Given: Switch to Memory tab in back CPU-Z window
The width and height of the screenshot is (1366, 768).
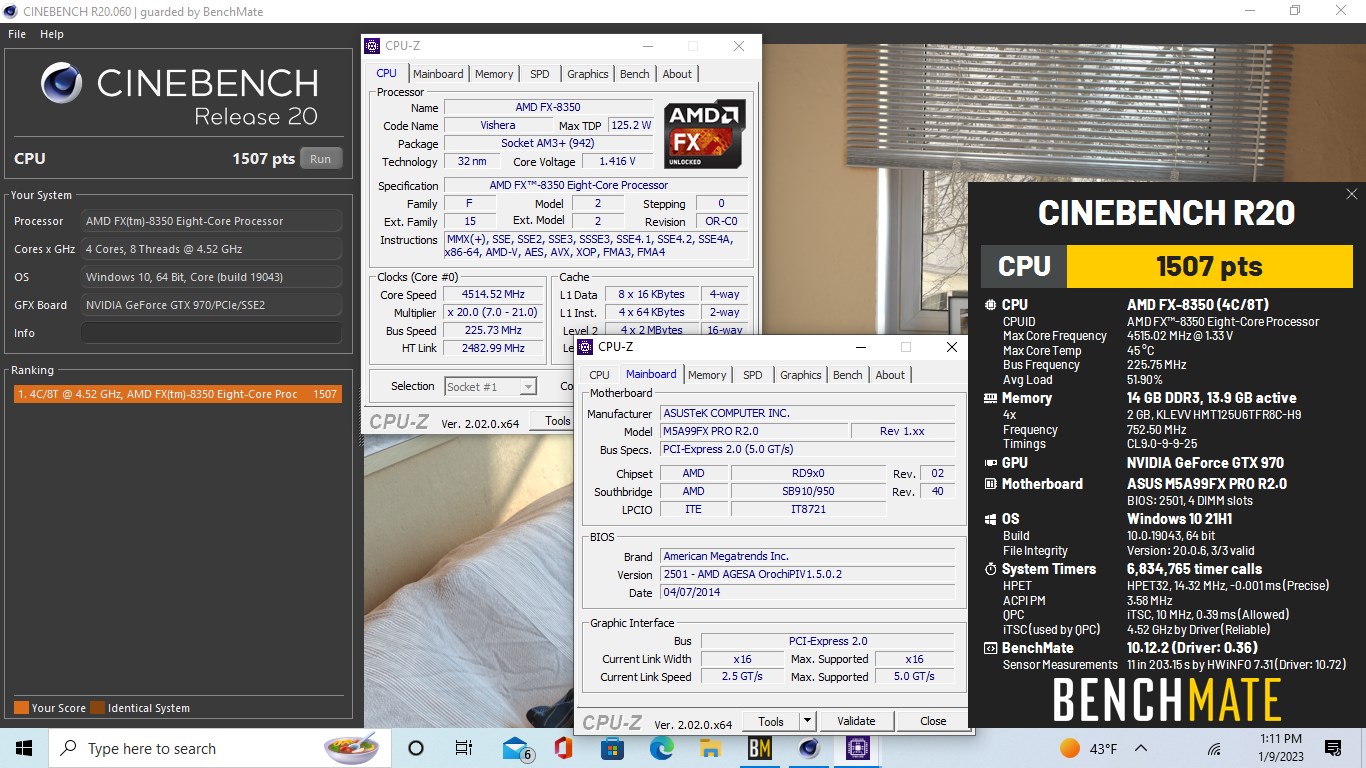Looking at the screenshot, I should (494, 74).
